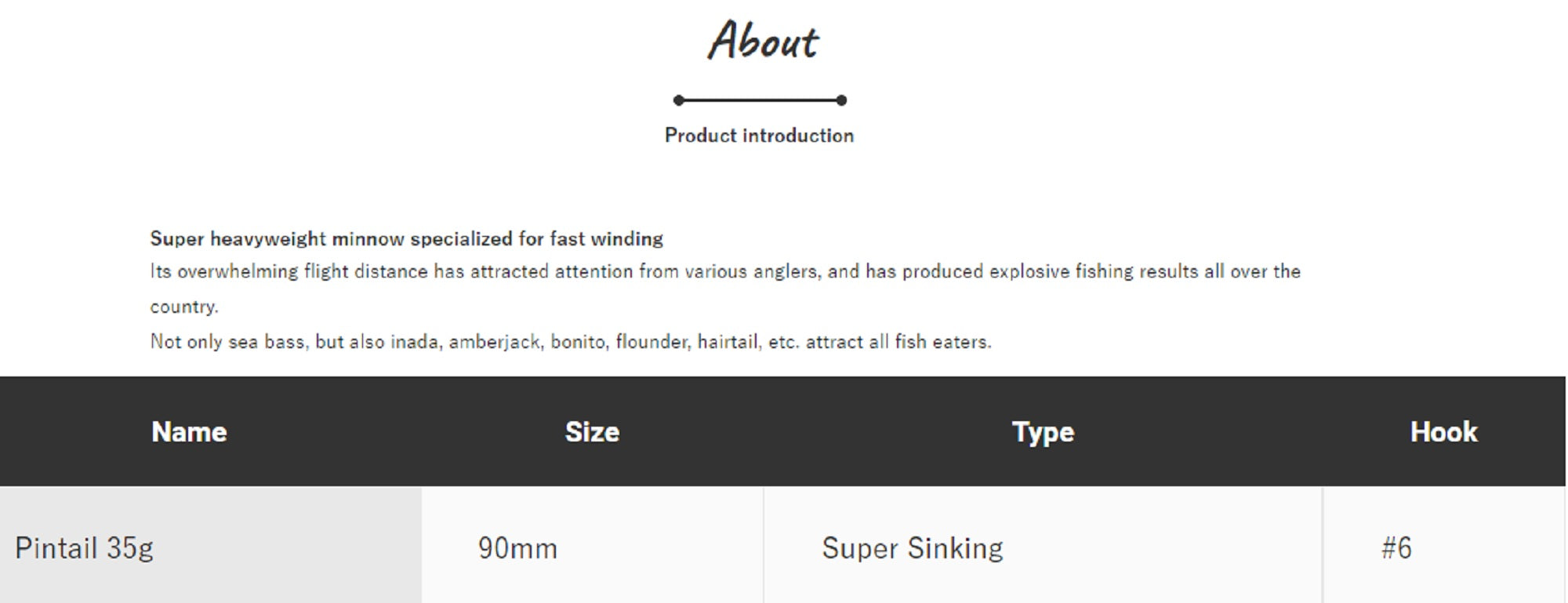The width and height of the screenshot is (1568, 603).
Task: Click the word 'bonito' in the description
Action: [x=578, y=342]
